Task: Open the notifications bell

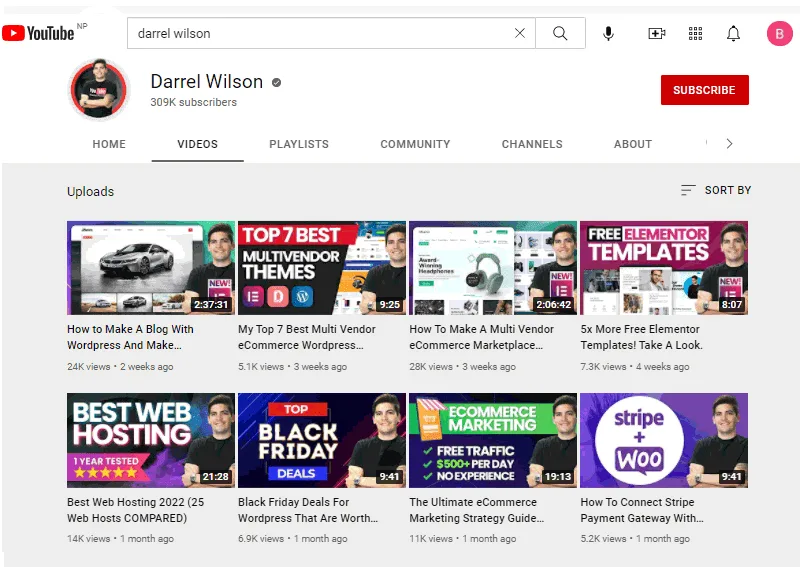Action: (x=733, y=34)
